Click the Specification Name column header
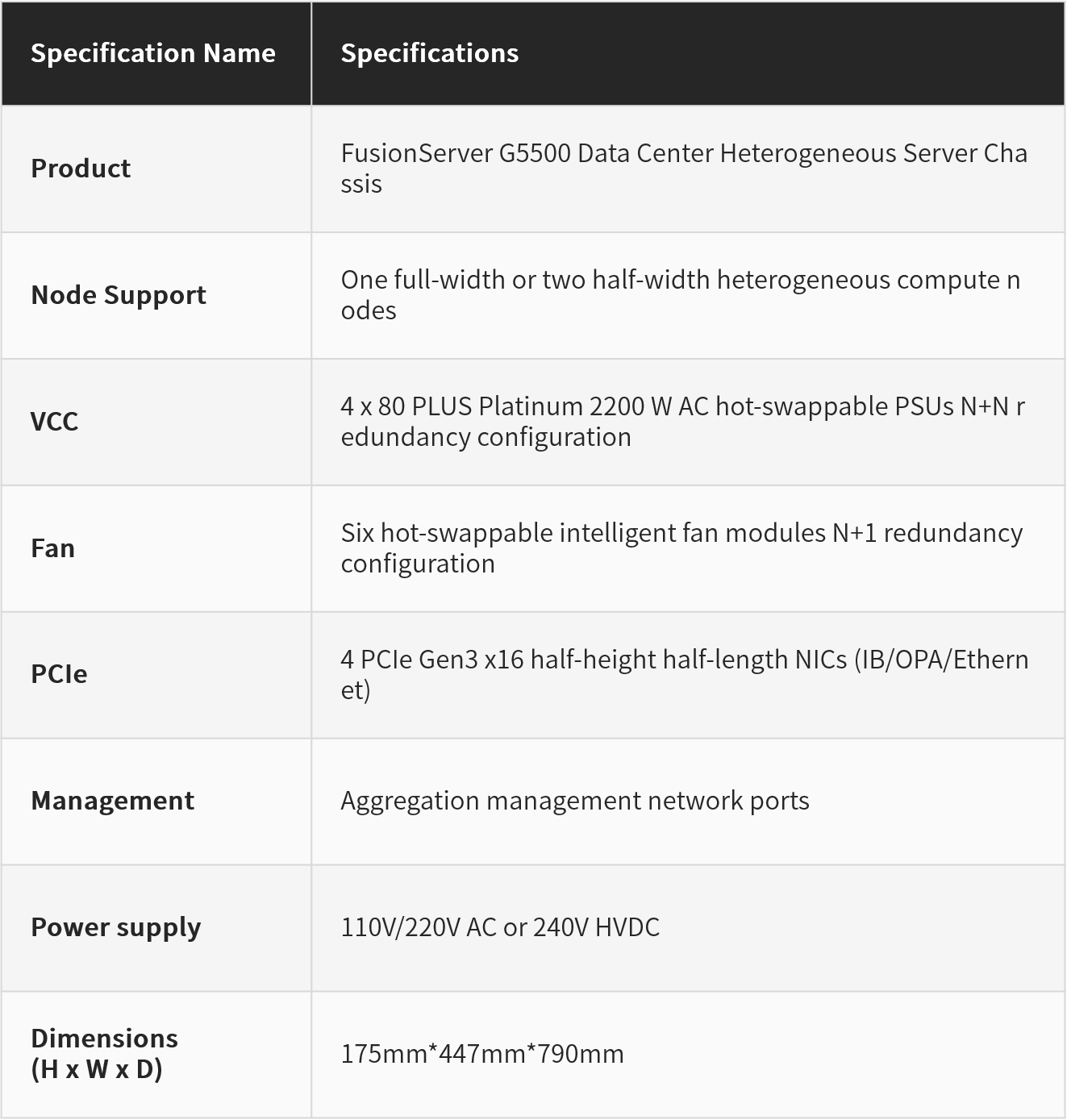The width and height of the screenshot is (1067, 1120). pos(153,53)
